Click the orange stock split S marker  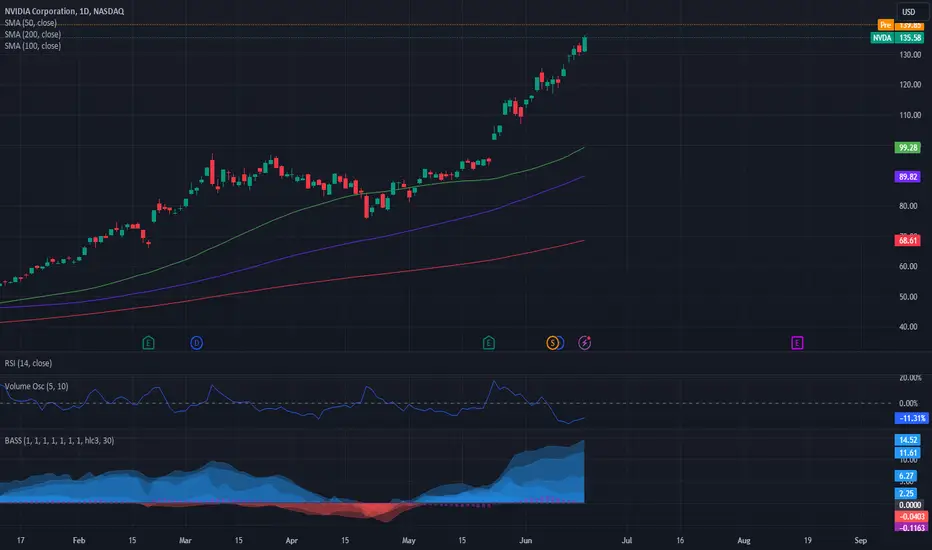[553, 343]
